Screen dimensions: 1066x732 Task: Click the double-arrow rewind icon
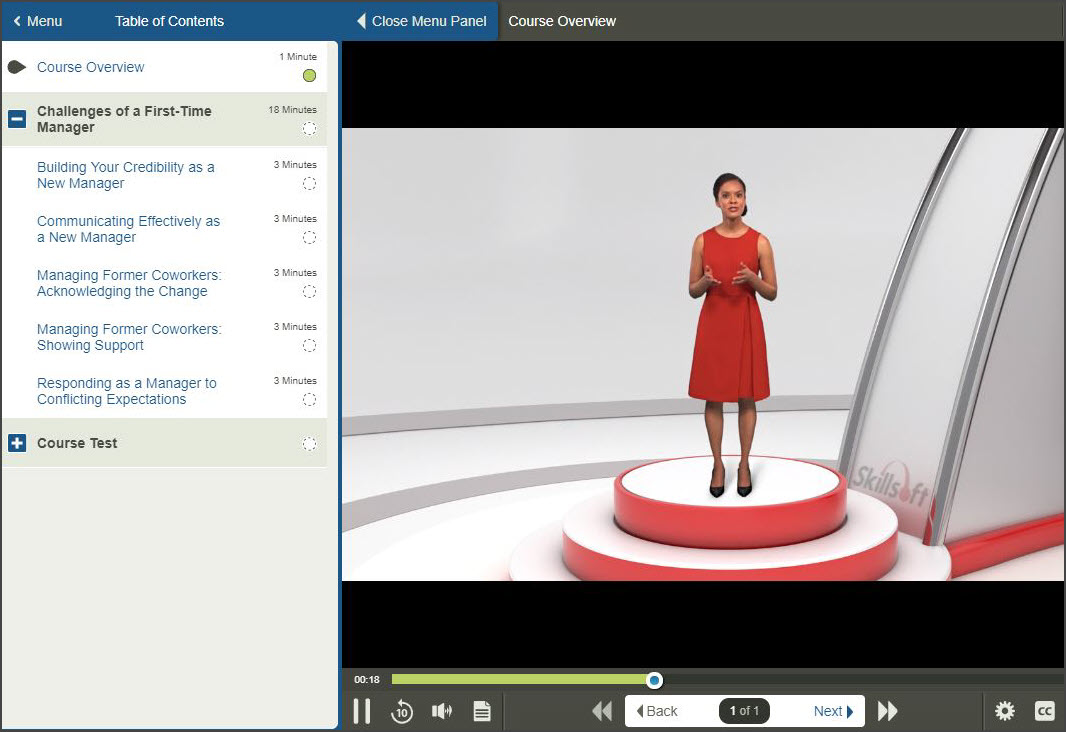point(602,711)
